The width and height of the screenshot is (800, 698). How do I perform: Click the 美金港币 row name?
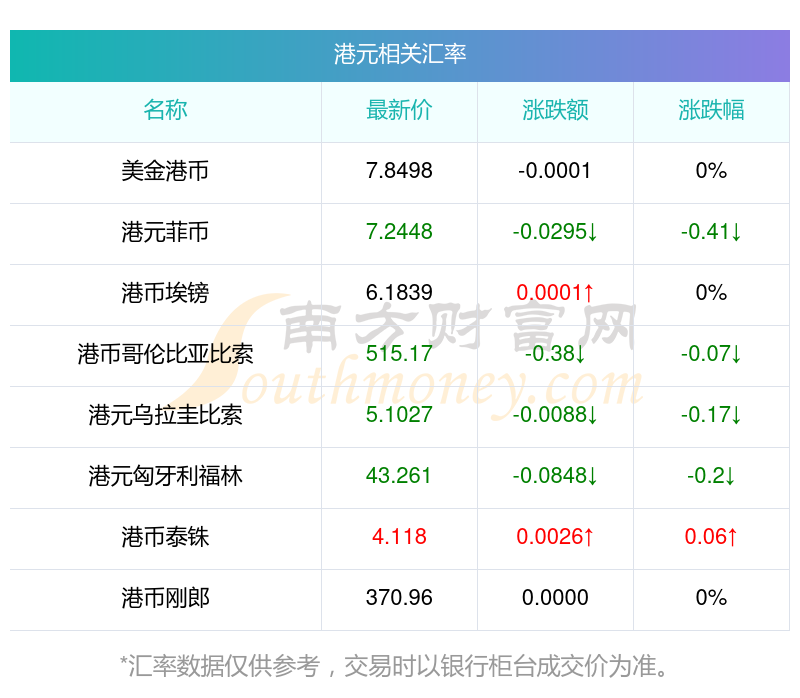[x=165, y=171]
